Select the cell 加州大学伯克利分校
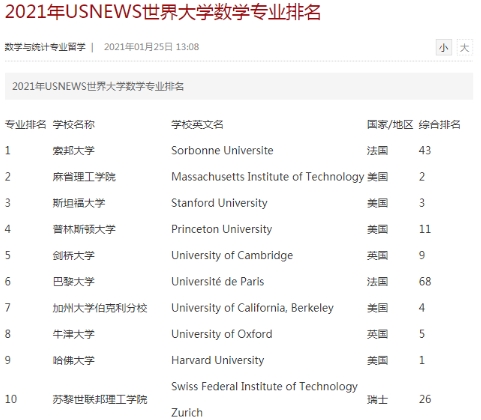The image size is (481, 420). 100,308
